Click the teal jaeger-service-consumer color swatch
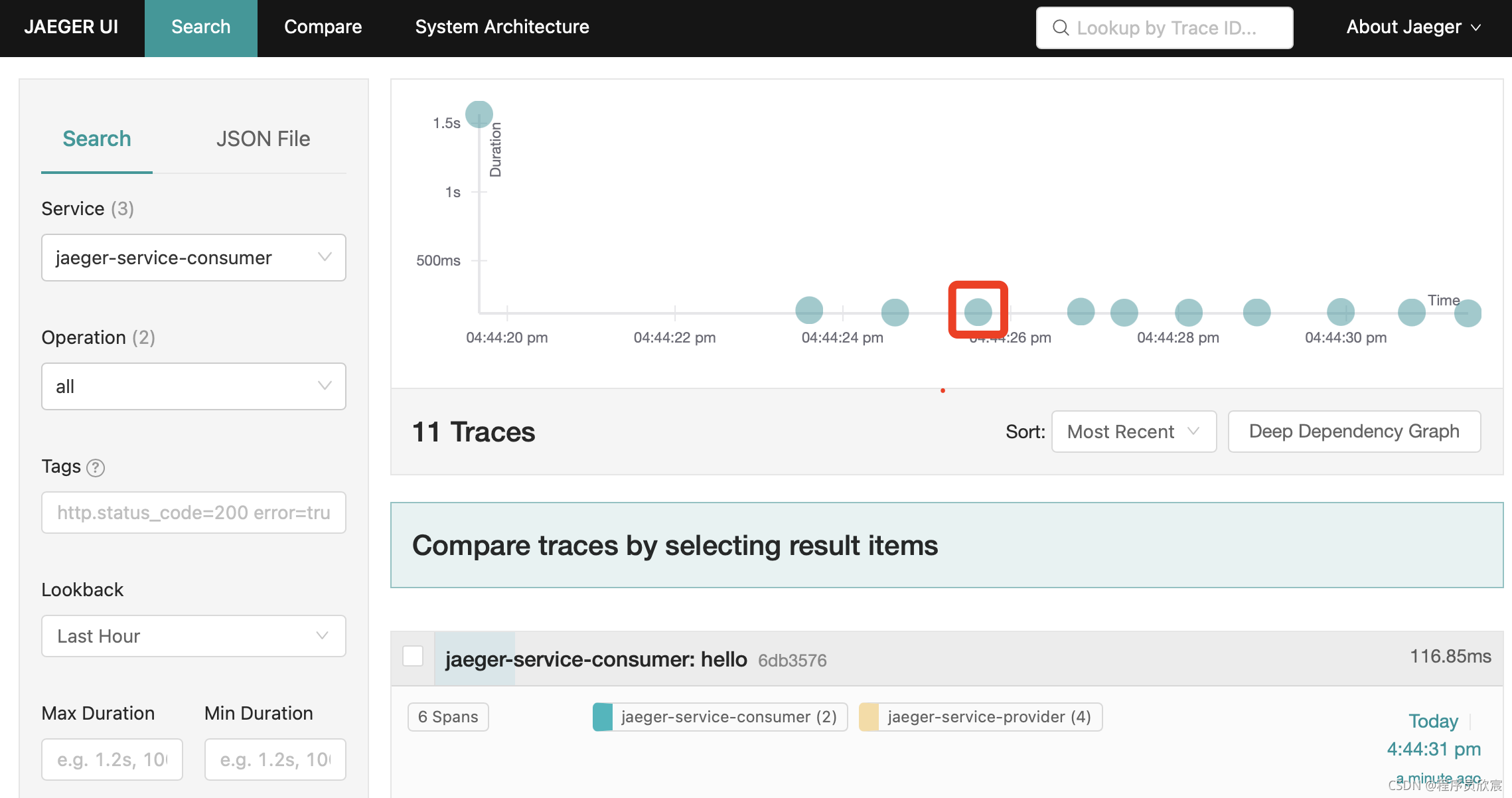 tap(603, 717)
